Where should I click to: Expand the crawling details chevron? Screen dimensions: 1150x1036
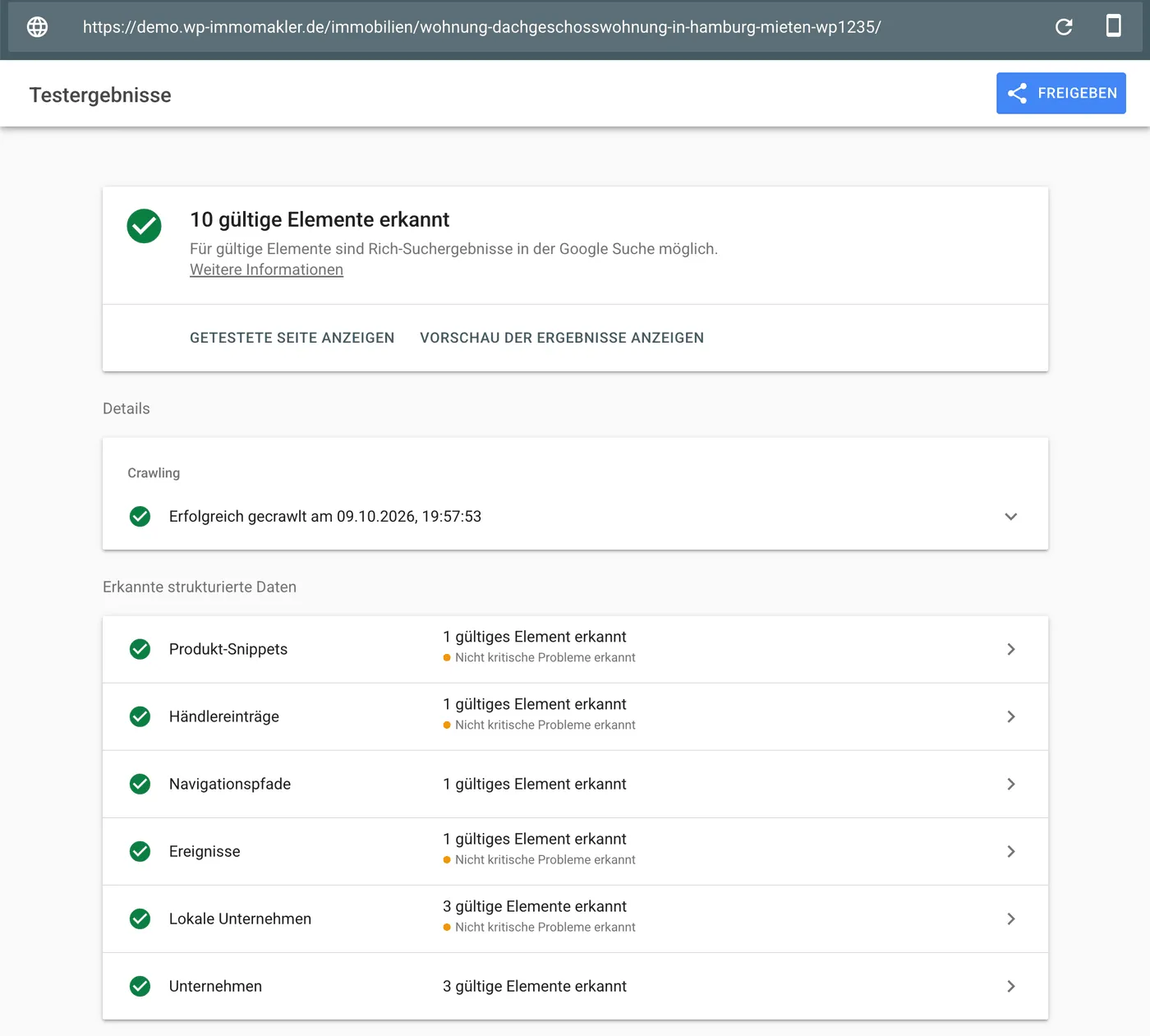click(x=1011, y=517)
